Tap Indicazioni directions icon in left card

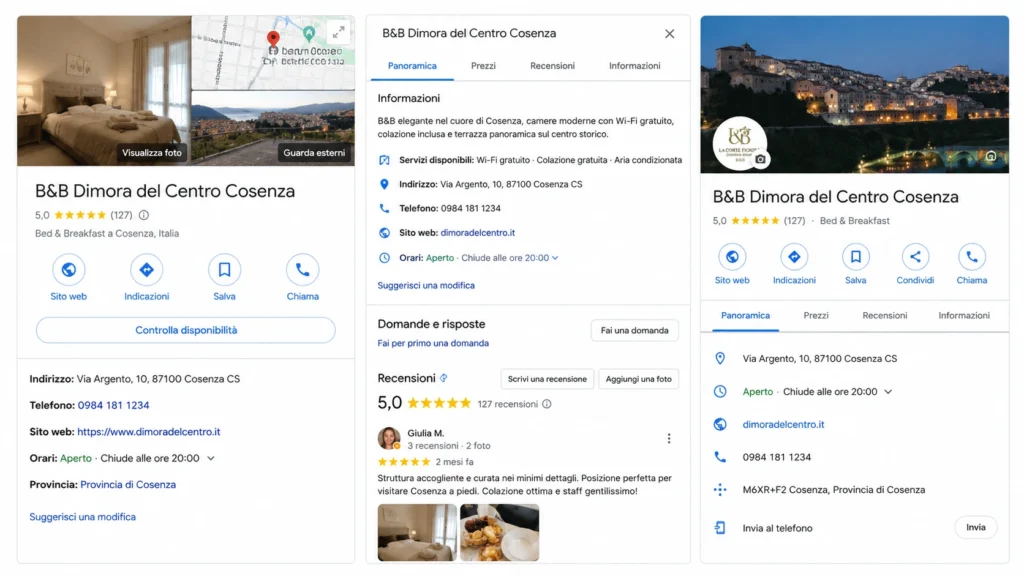tap(146, 269)
